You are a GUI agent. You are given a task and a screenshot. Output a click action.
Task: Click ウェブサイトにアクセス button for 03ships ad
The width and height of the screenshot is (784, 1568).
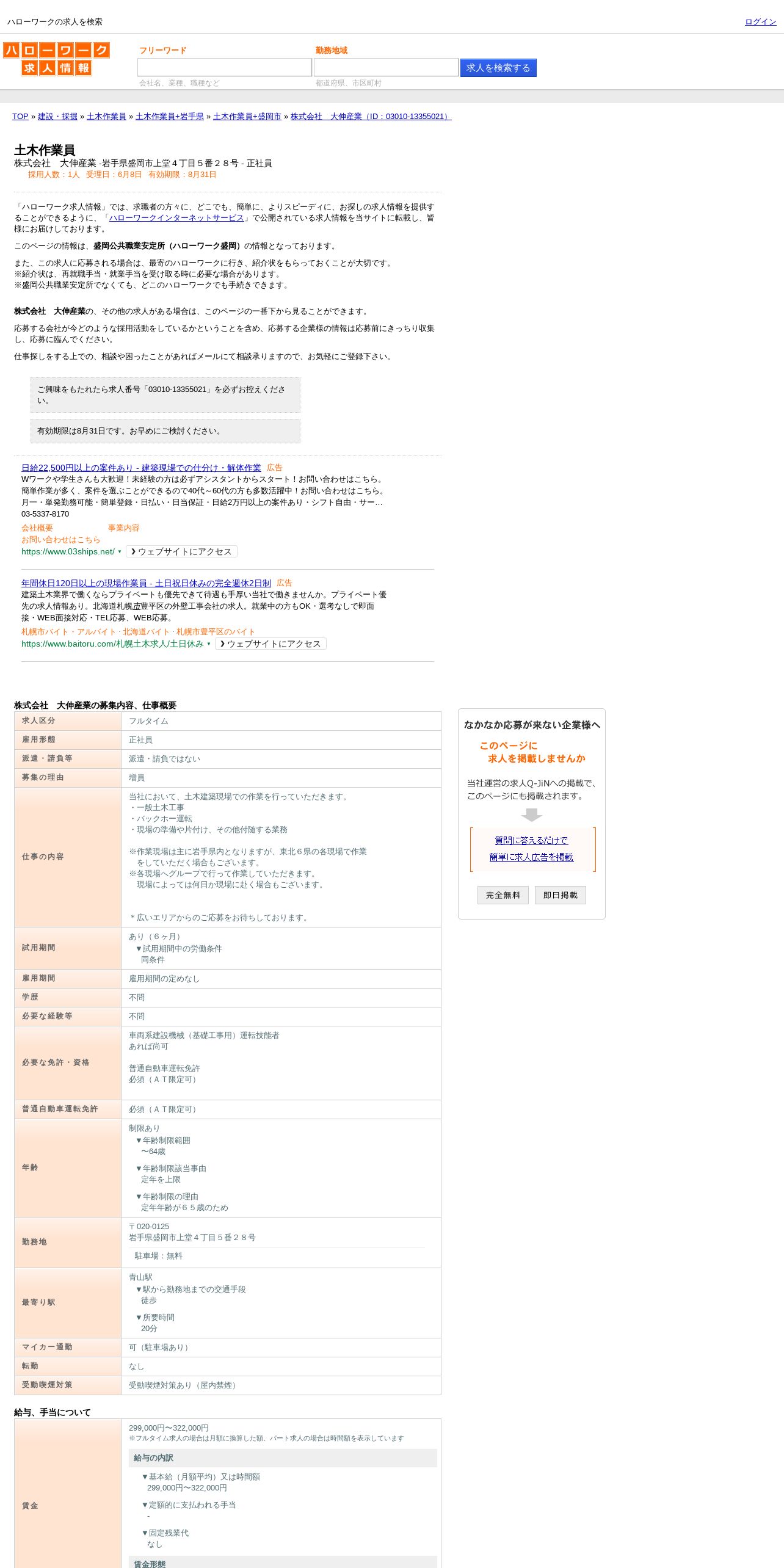tap(181, 551)
